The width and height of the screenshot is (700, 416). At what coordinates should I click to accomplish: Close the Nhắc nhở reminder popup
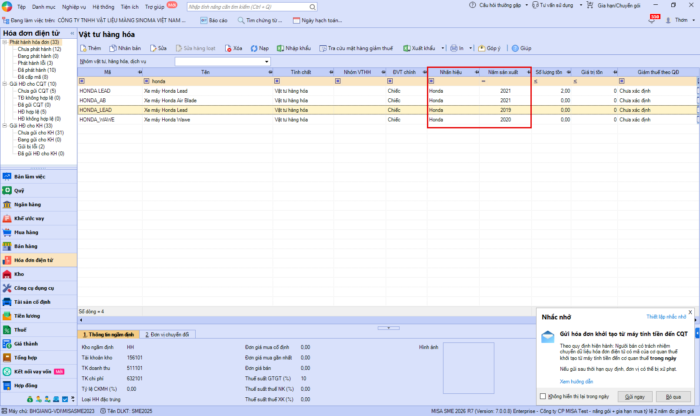690,312
